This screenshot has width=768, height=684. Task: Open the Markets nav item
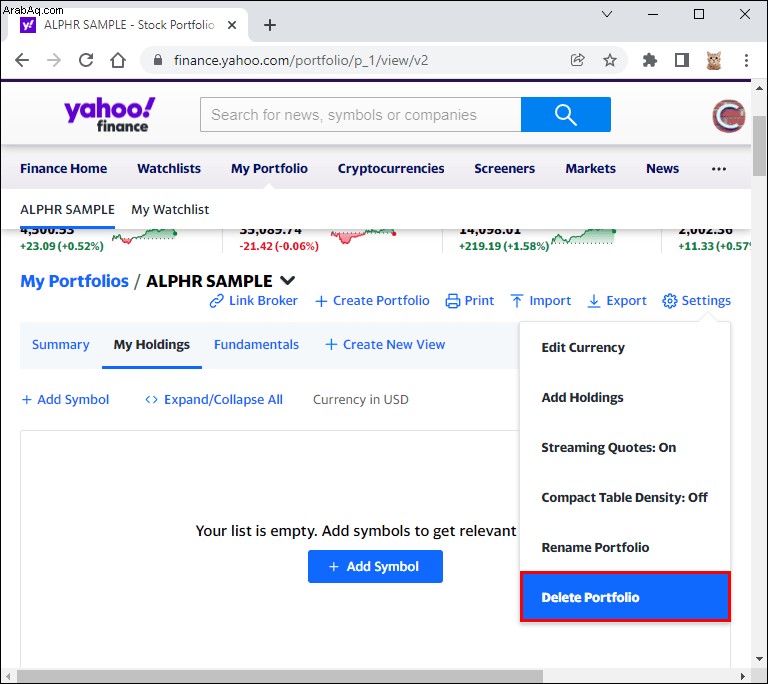click(591, 169)
